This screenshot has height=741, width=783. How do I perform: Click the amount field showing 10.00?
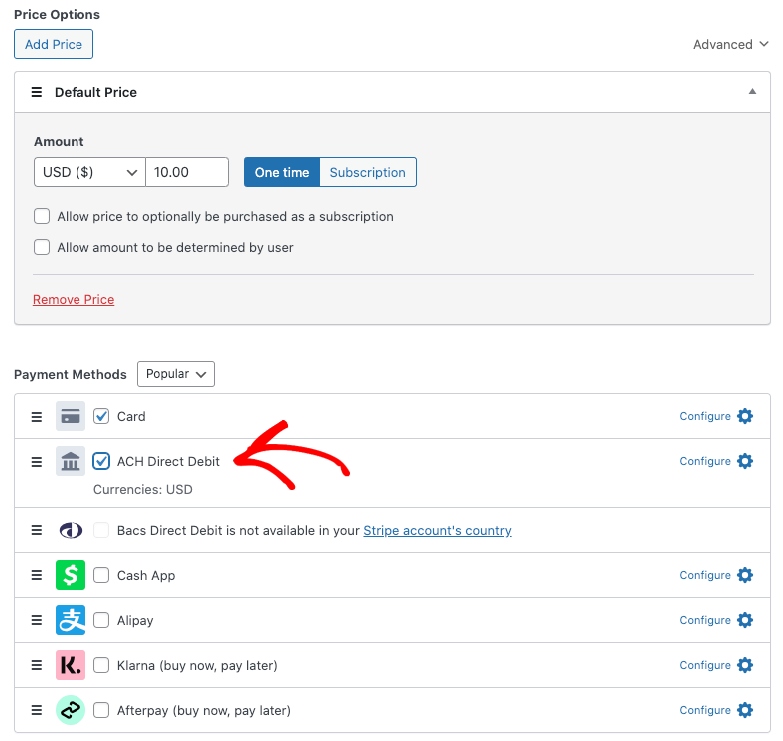point(187,172)
